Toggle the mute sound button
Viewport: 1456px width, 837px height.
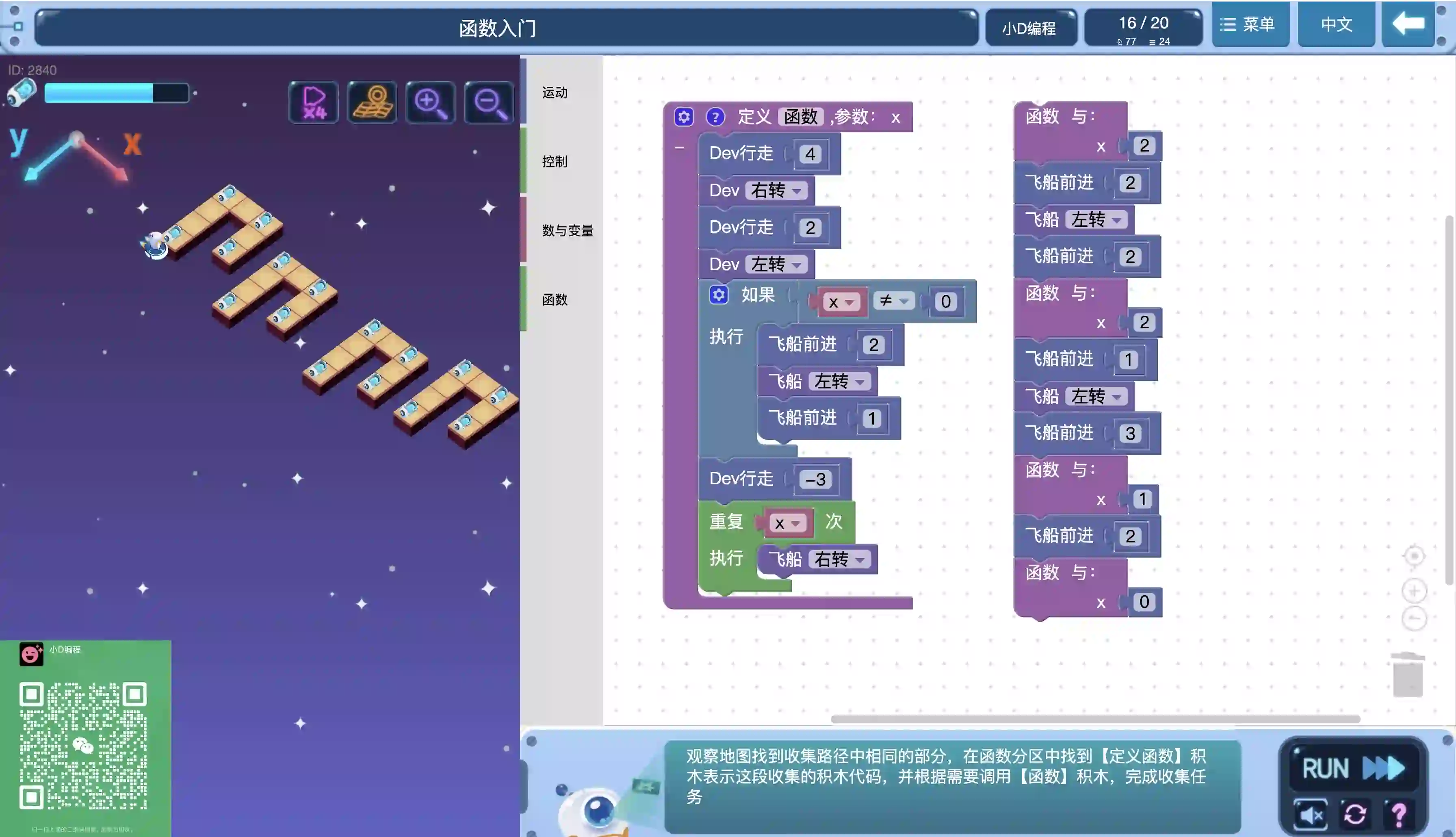pos(1311,814)
